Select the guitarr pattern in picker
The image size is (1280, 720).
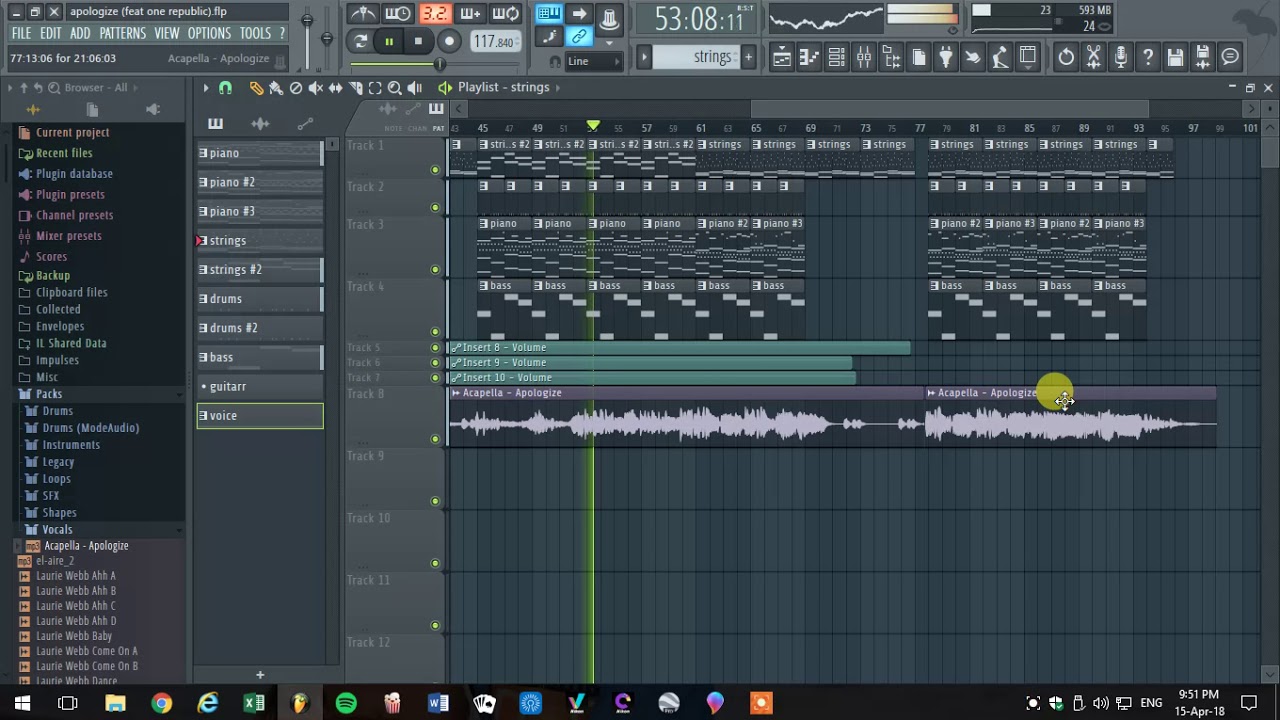point(260,386)
